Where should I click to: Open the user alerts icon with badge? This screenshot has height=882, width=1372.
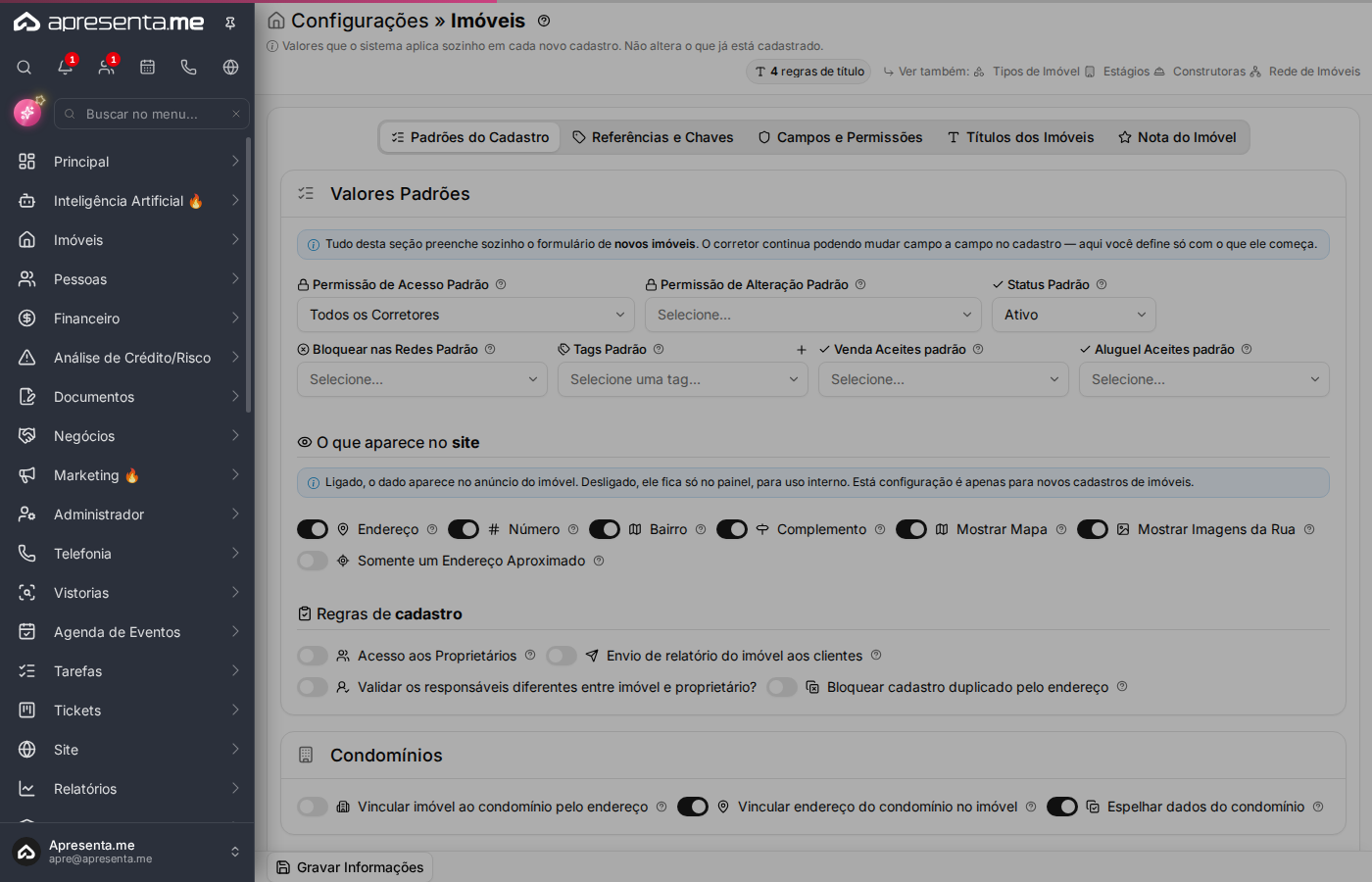(x=107, y=68)
